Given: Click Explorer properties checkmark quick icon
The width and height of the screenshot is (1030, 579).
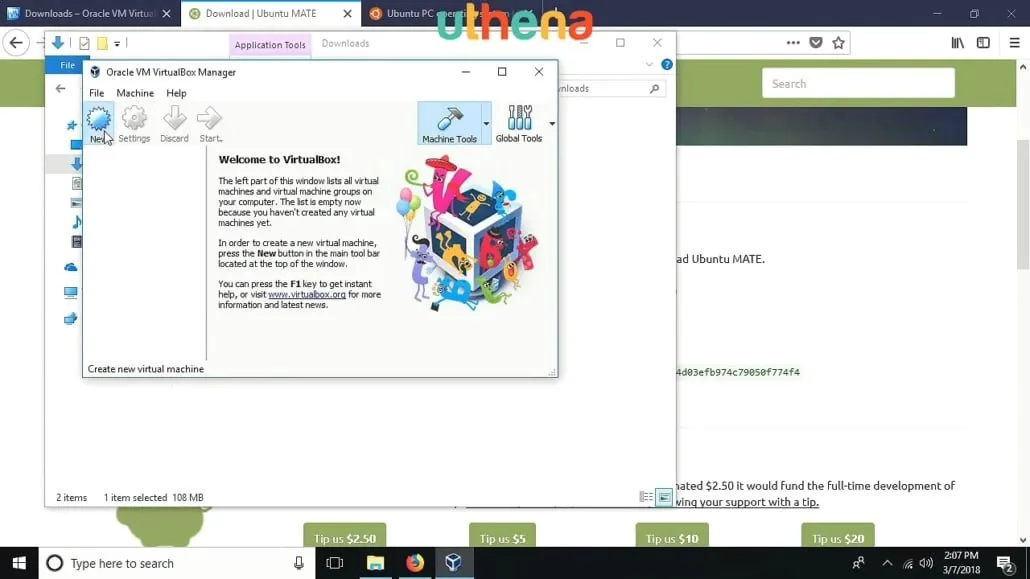Looking at the screenshot, I should 84,43.
